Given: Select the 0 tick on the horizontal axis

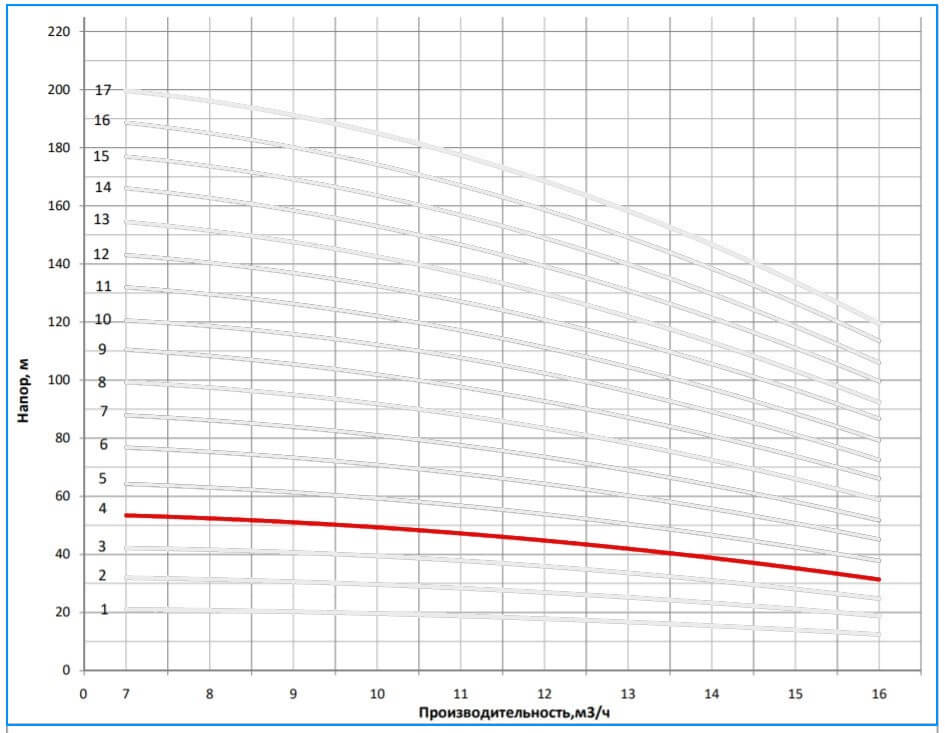Looking at the screenshot, I should (83, 693).
